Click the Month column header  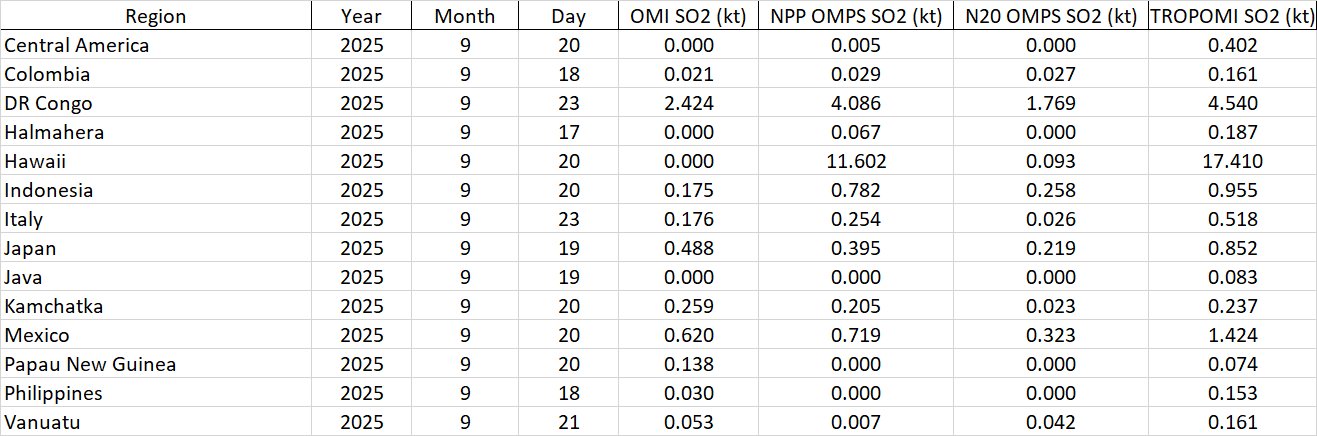pyautogui.click(x=464, y=16)
